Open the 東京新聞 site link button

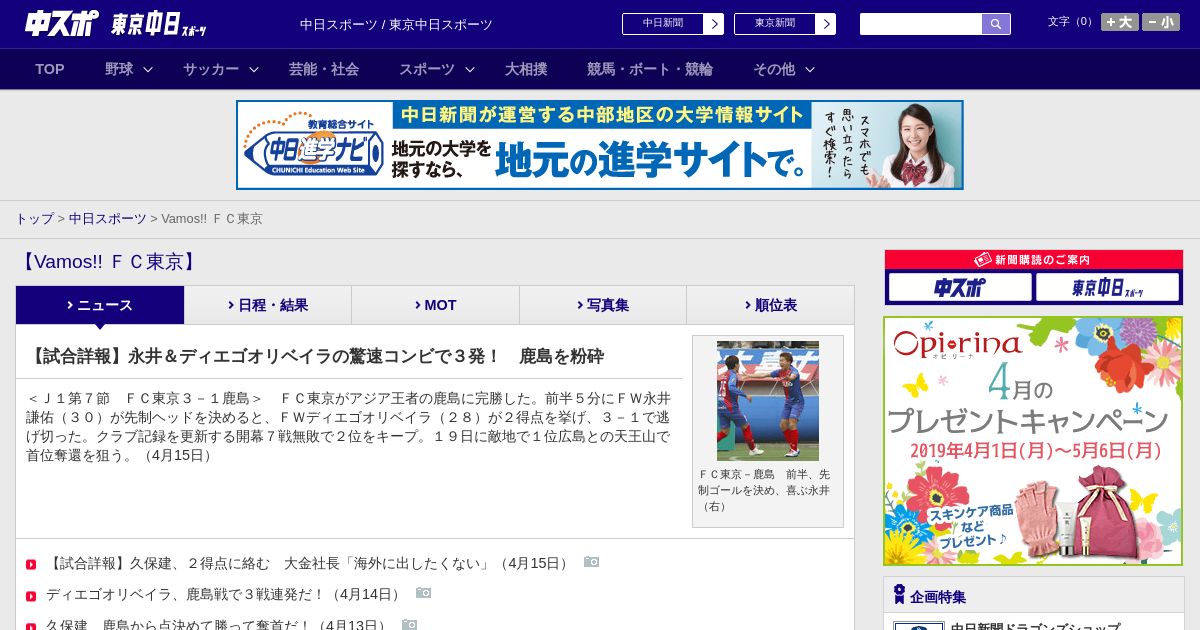click(785, 24)
